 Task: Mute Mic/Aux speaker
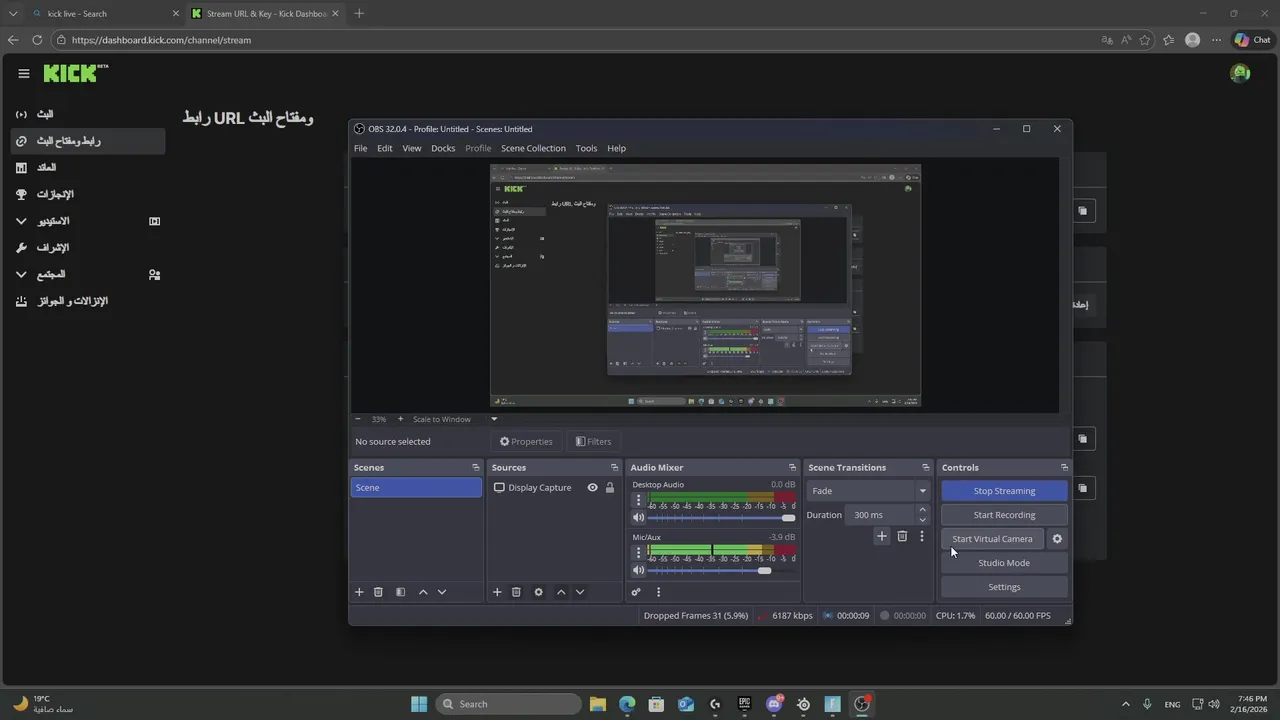pyautogui.click(x=639, y=571)
